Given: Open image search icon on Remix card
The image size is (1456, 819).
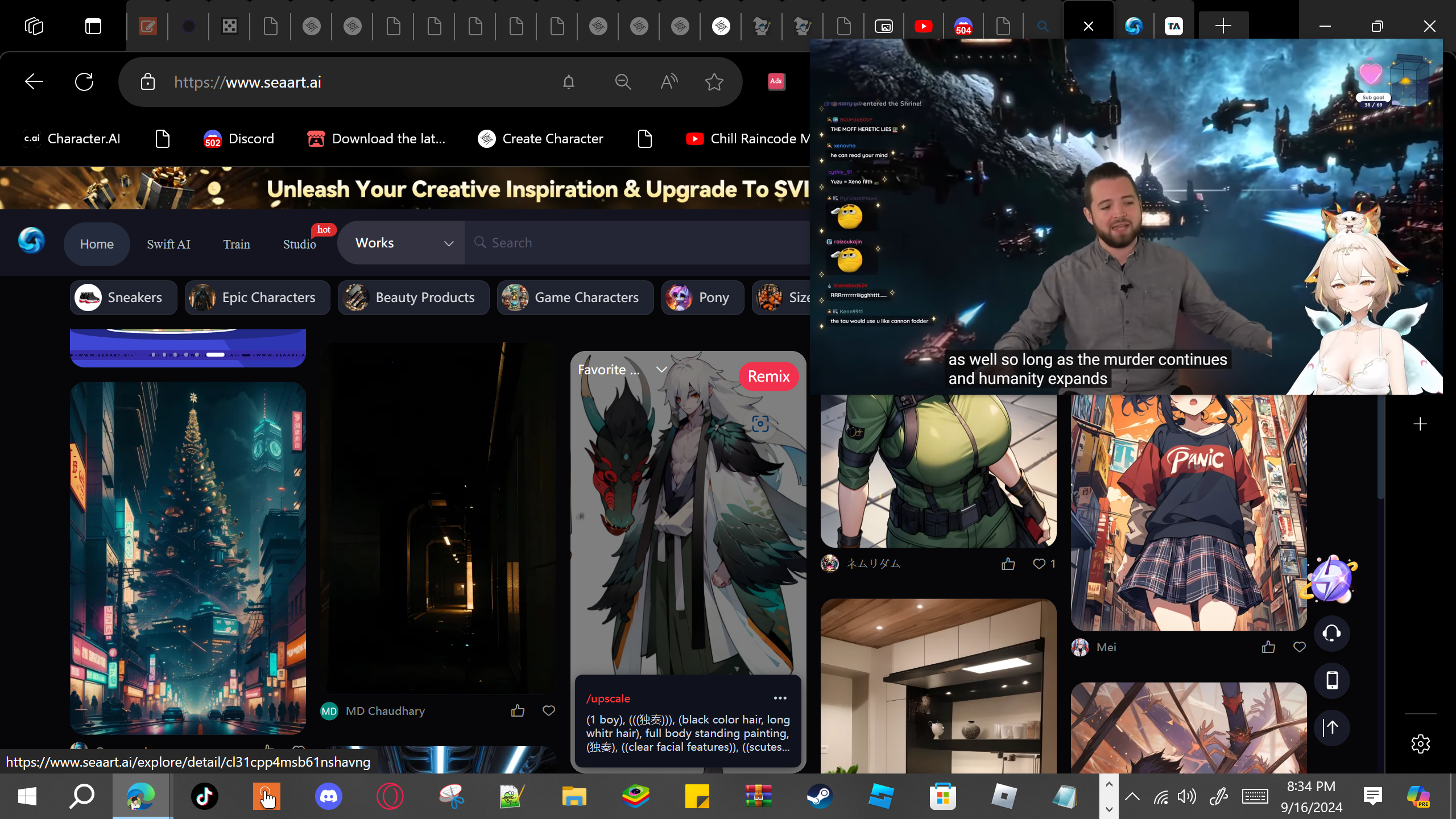Looking at the screenshot, I should point(760,424).
